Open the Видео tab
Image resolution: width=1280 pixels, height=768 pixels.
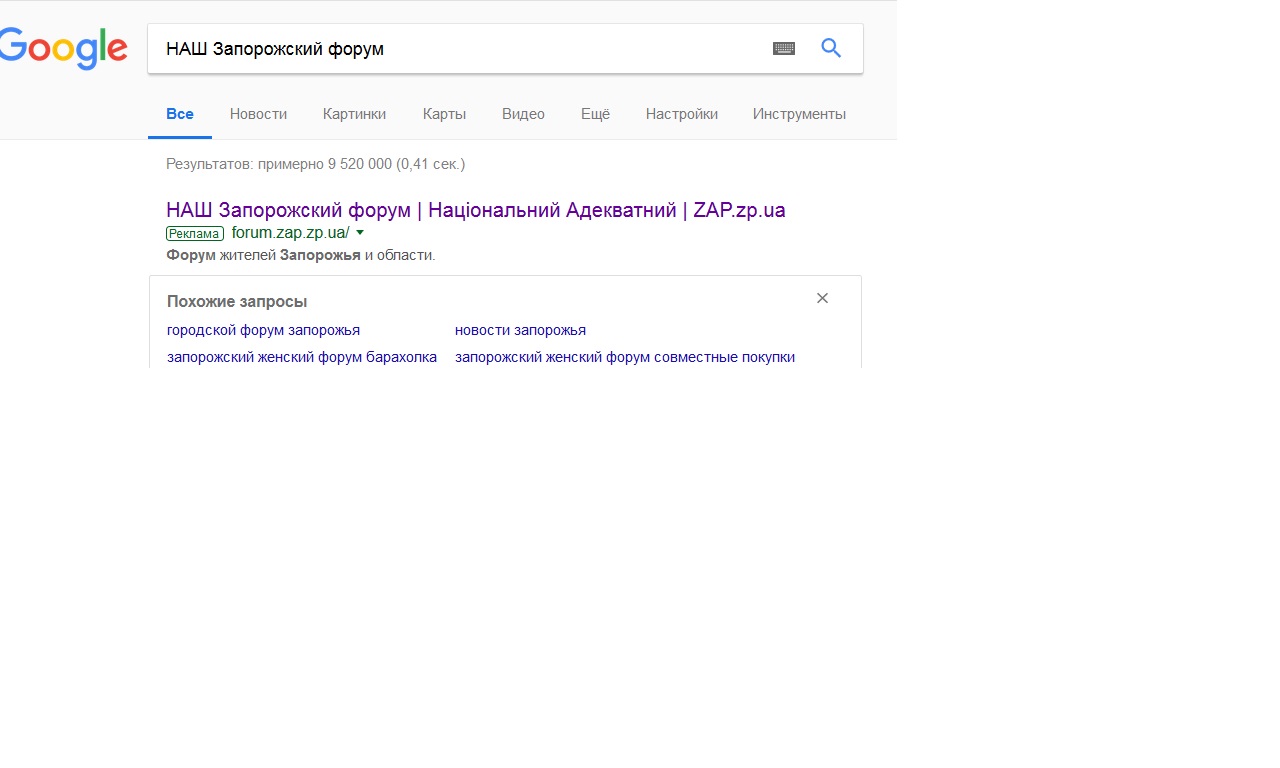(x=523, y=114)
